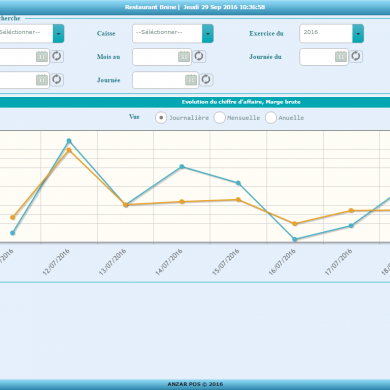Click the '13/07/2016' axis label
This screenshot has height=390, width=390.
pos(113,262)
